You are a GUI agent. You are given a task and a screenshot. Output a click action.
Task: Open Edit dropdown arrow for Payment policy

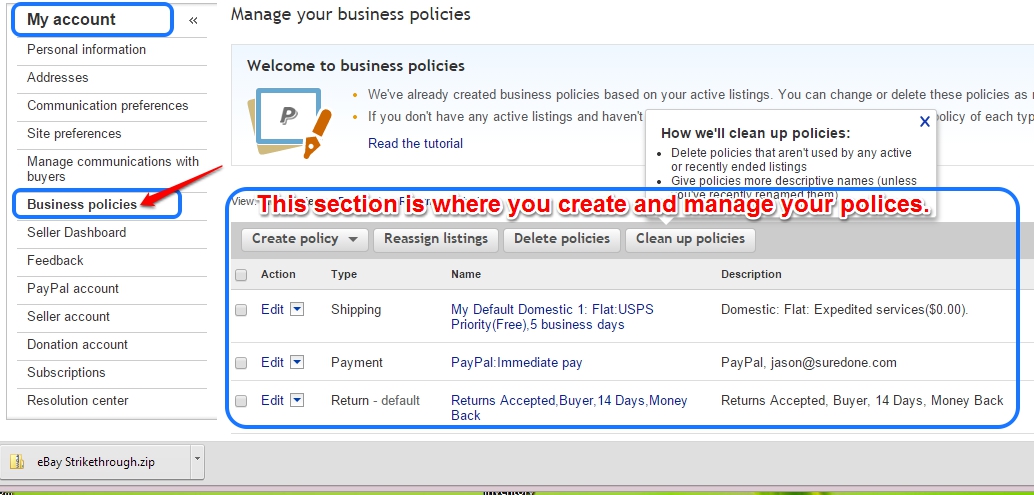click(x=297, y=362)
